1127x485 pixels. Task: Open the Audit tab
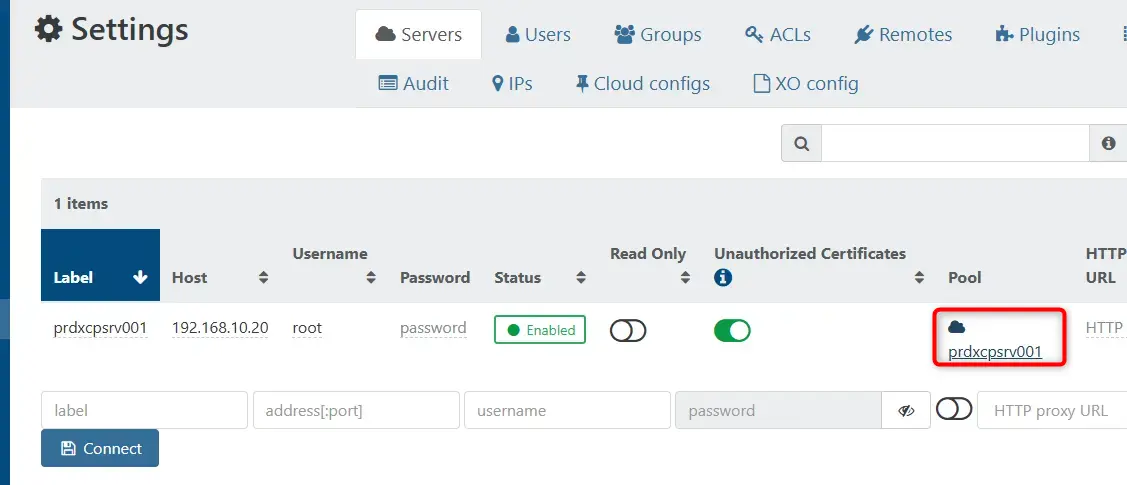tap(413, 84)
